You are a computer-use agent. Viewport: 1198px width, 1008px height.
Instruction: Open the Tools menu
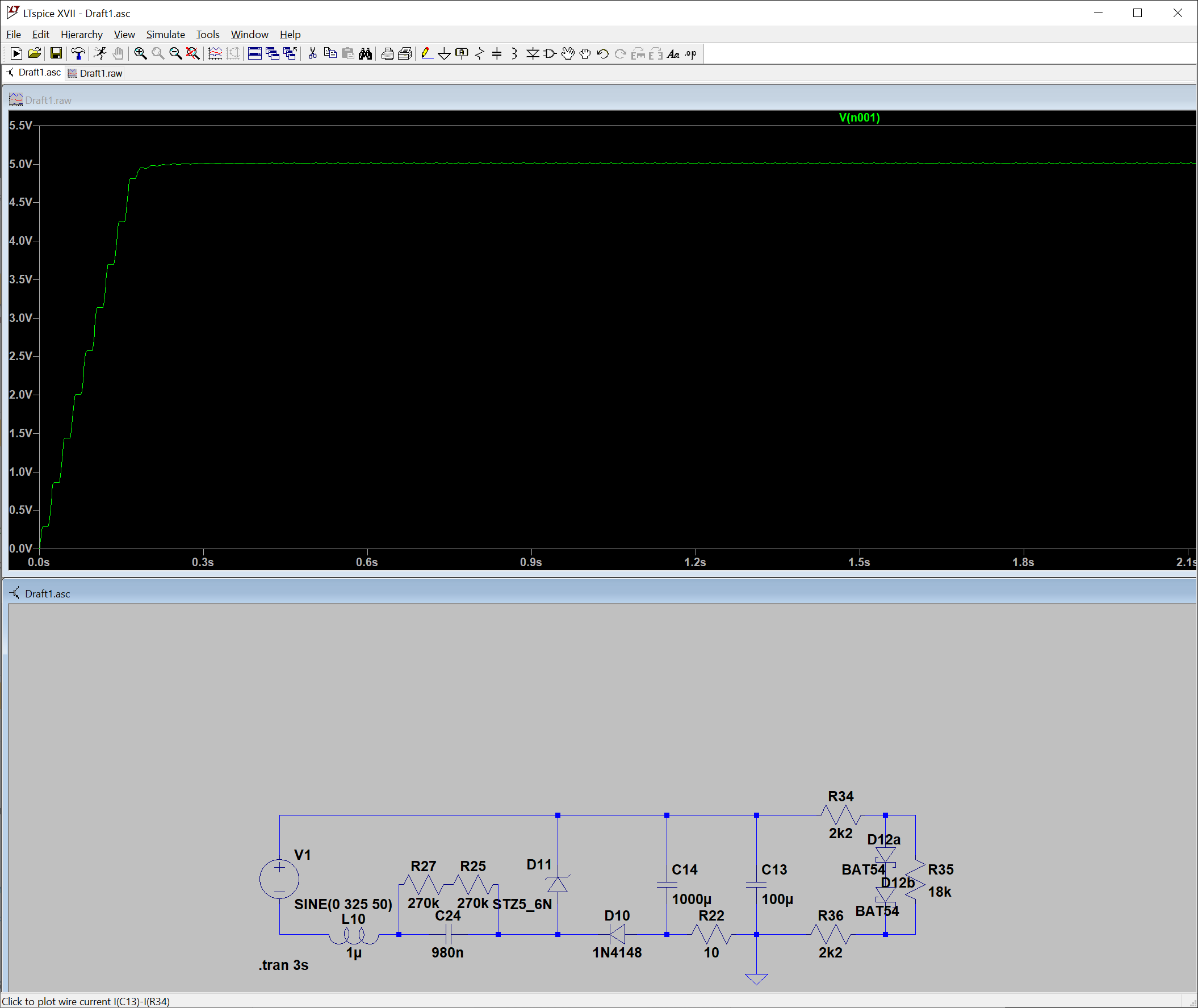click(x=207, y=34)
